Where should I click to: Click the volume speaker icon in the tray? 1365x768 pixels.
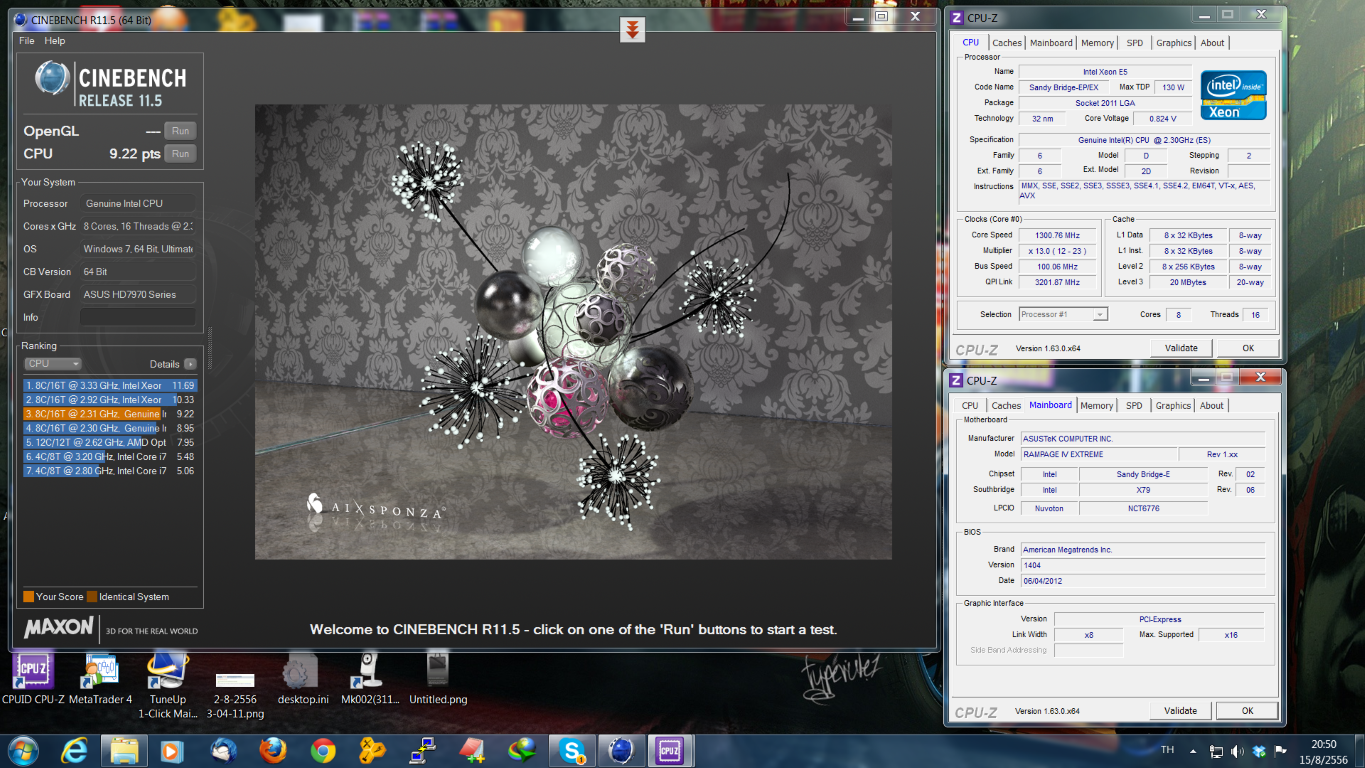tap(1238, 751)
